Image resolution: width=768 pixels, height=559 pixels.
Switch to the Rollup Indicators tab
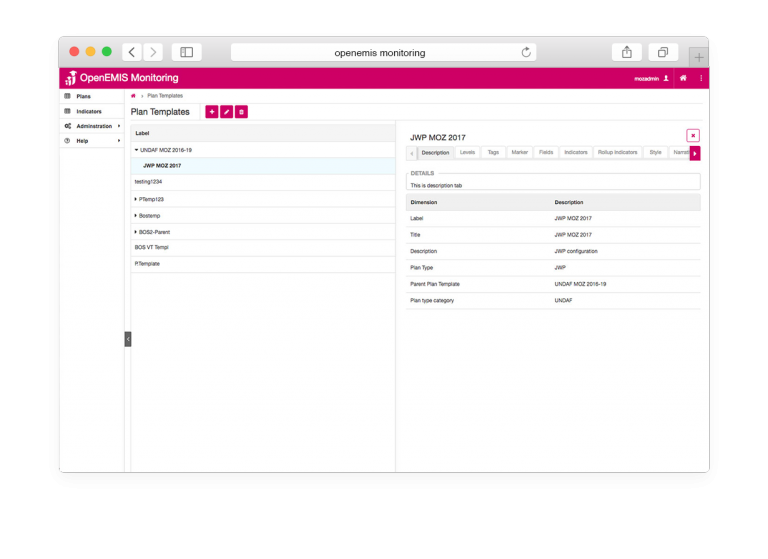617,153
